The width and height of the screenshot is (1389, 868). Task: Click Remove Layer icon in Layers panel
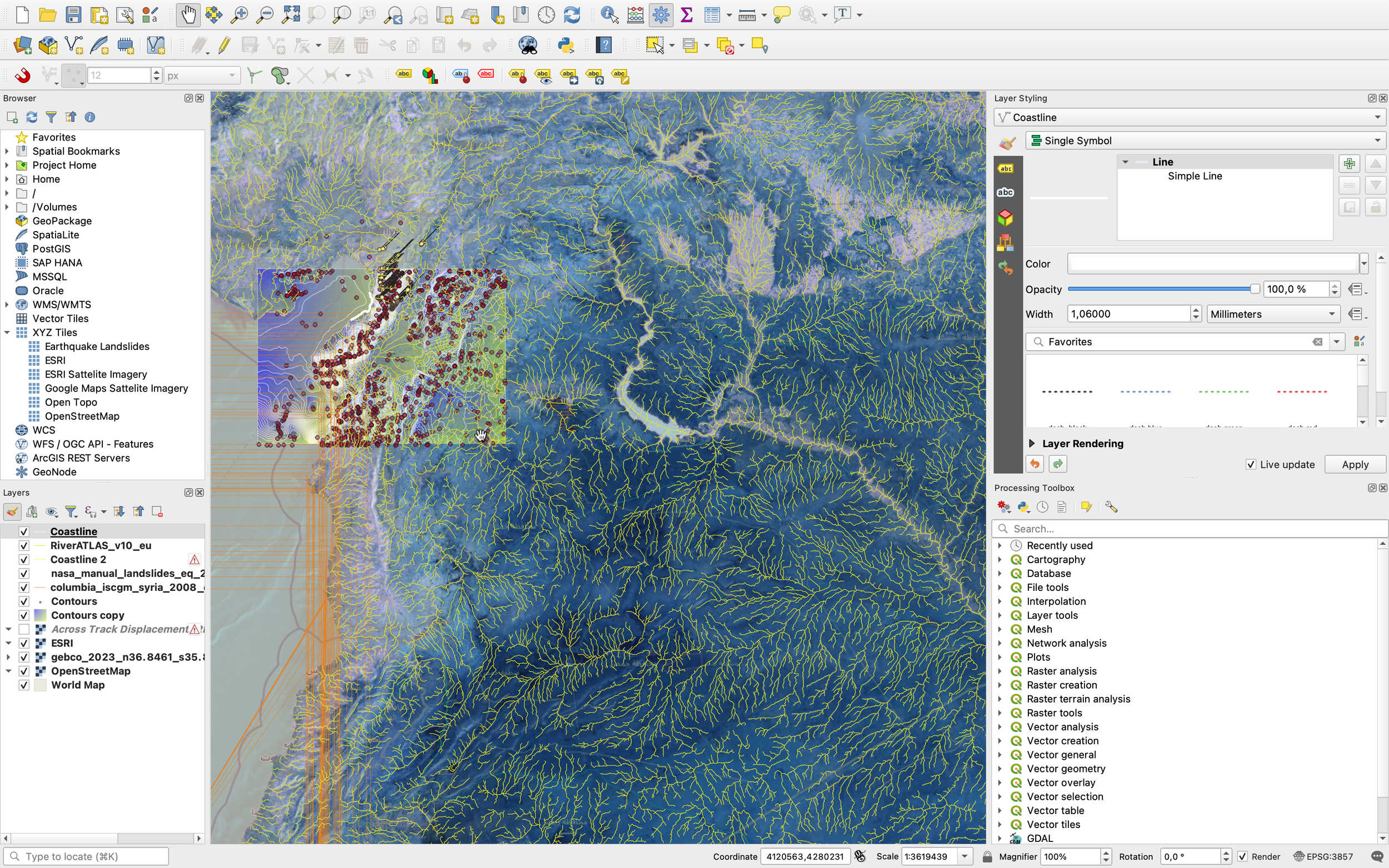coord(157,511)
